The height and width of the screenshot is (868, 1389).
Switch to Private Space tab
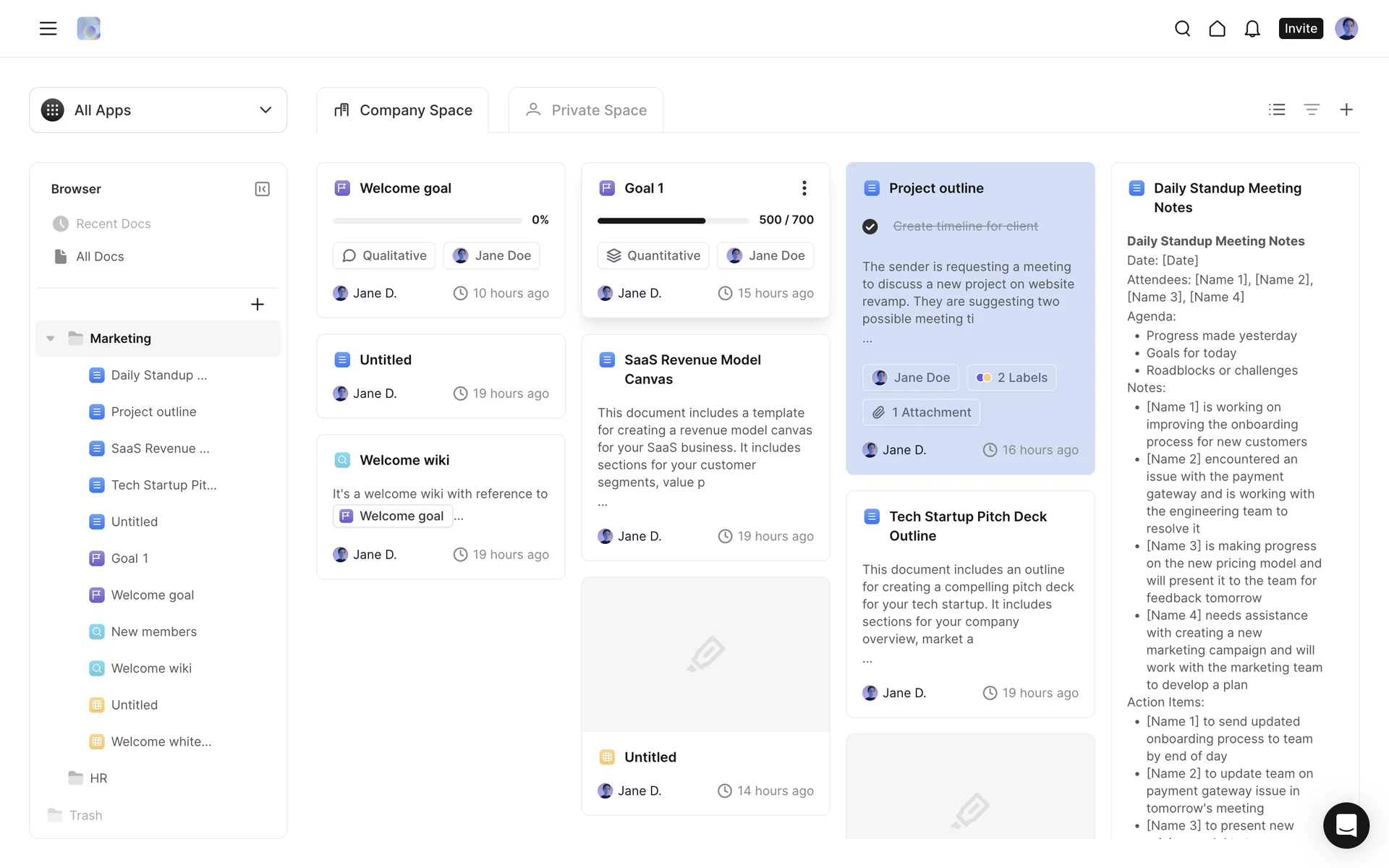click(x=586, y=110)
